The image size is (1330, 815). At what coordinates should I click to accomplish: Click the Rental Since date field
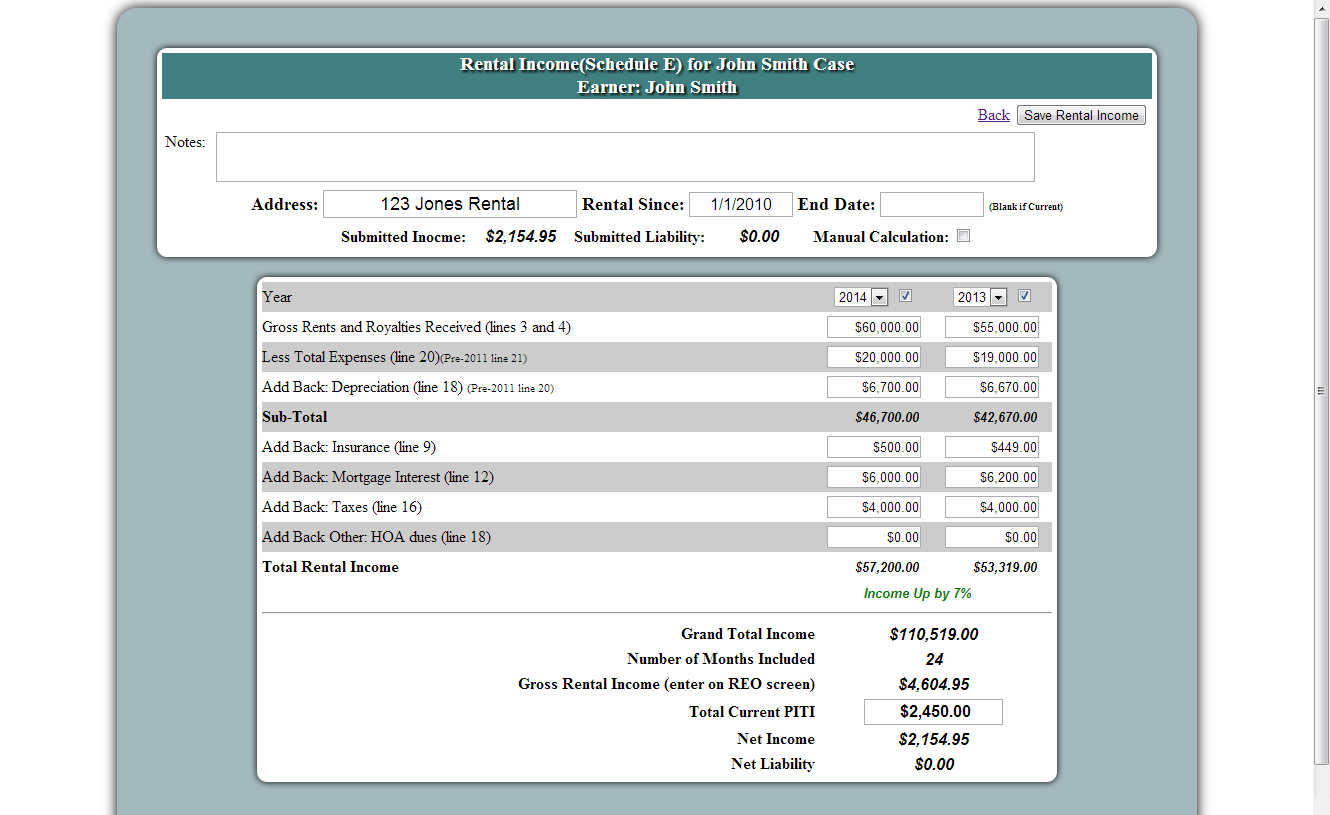[740, 203]
